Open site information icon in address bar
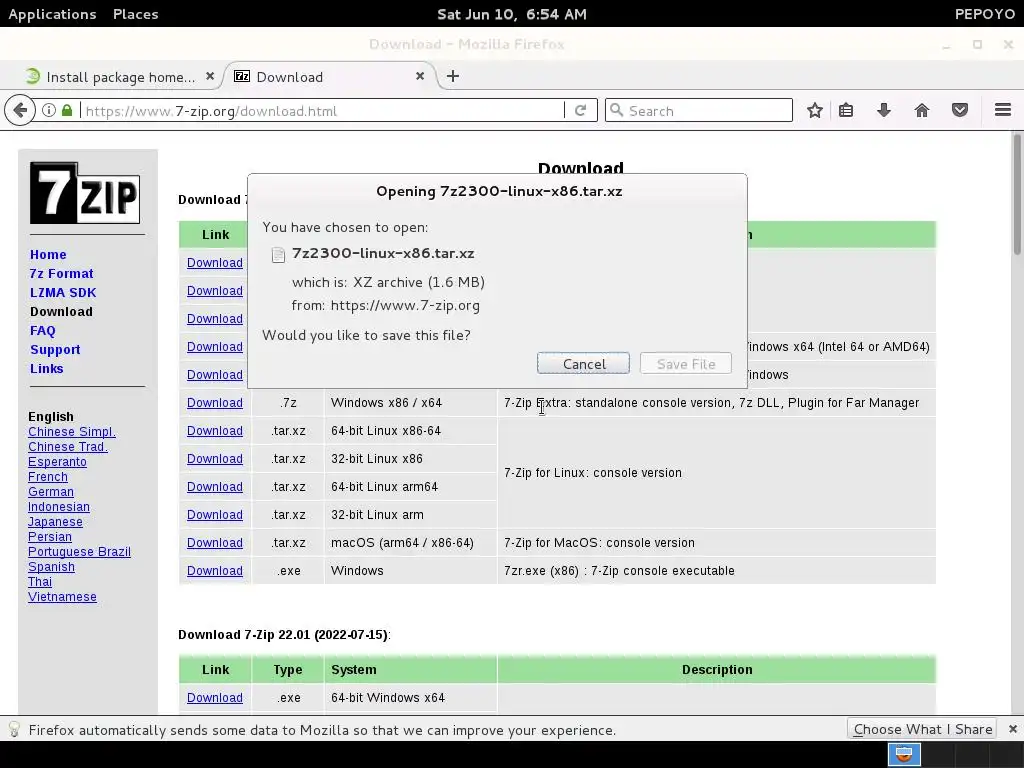 click(49, 110)
